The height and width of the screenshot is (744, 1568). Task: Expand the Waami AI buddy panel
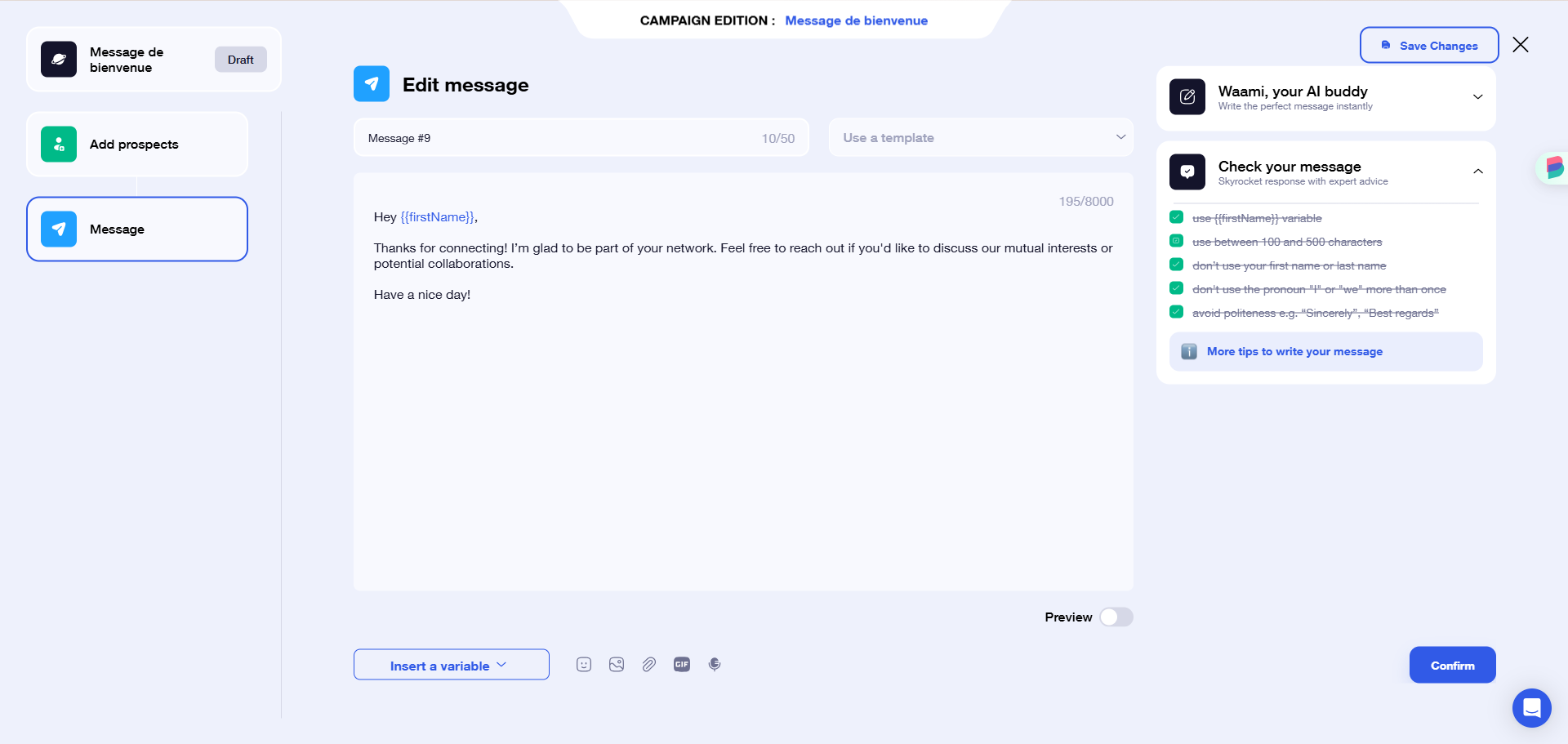point(1477,96)
